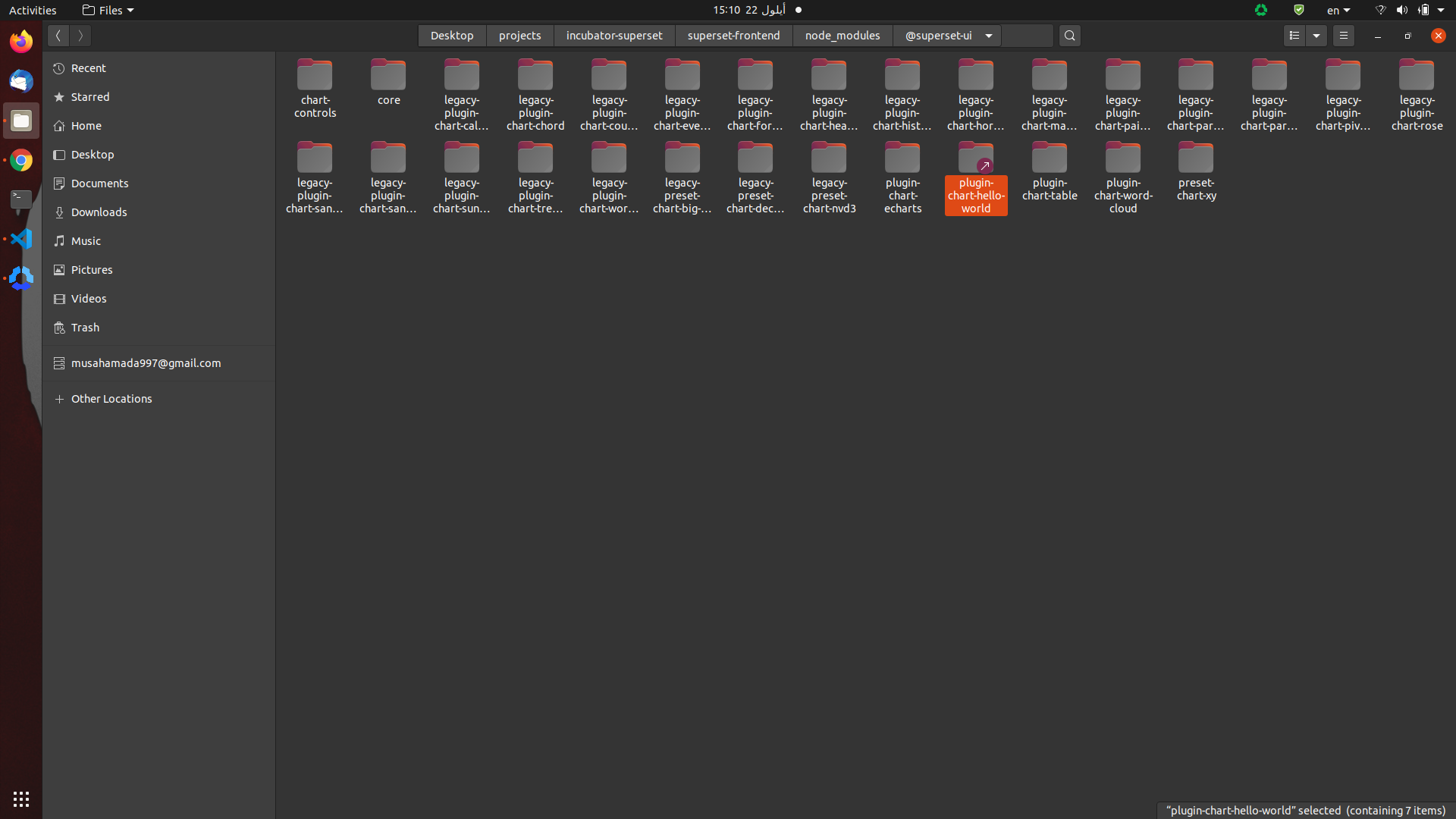Click Activities in the top-left corner
The height and width of the screenshot is (819, 1456).
[x=33, y=10]
